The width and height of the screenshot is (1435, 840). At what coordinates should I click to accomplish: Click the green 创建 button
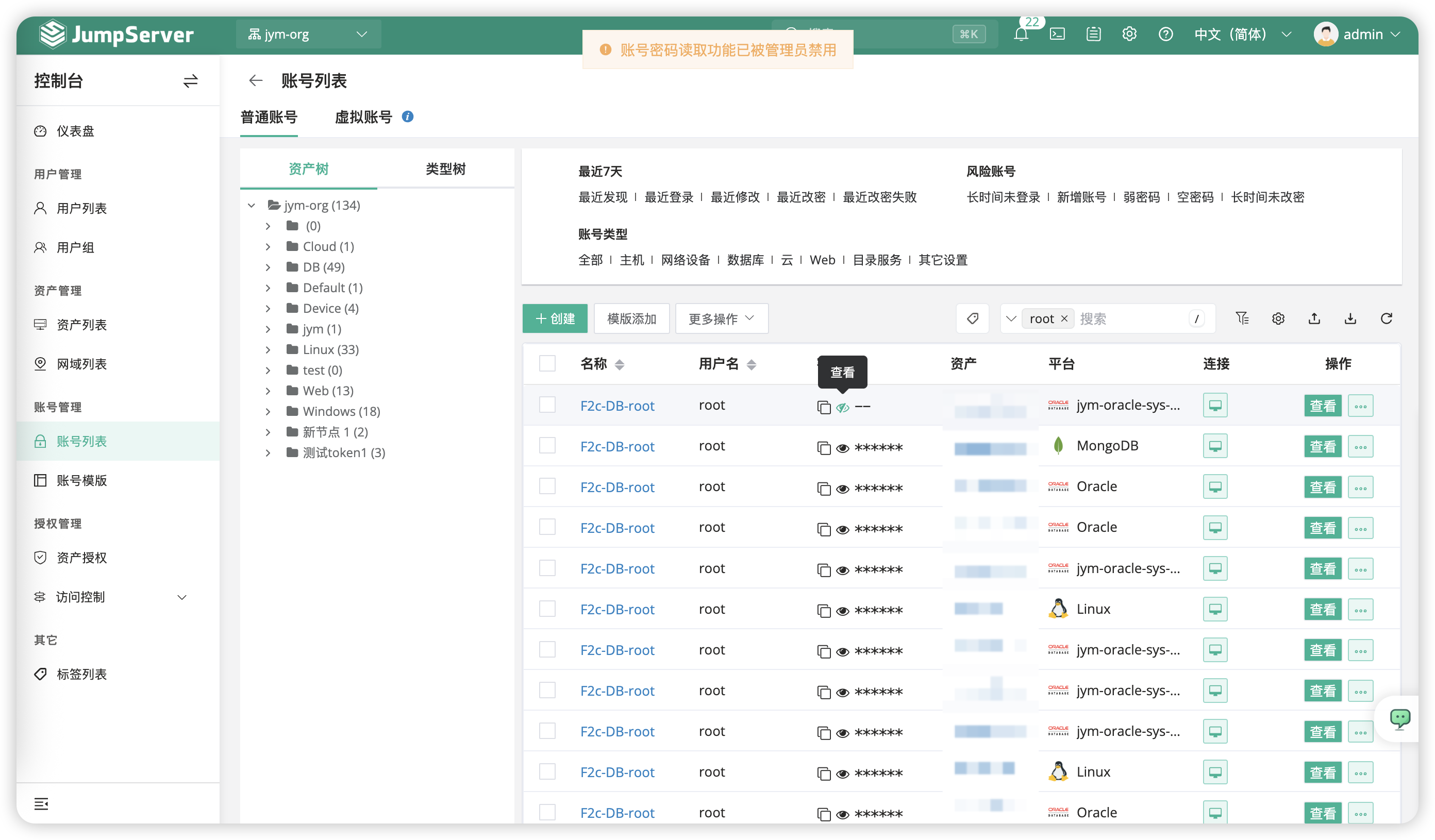[x=555, y=318]
